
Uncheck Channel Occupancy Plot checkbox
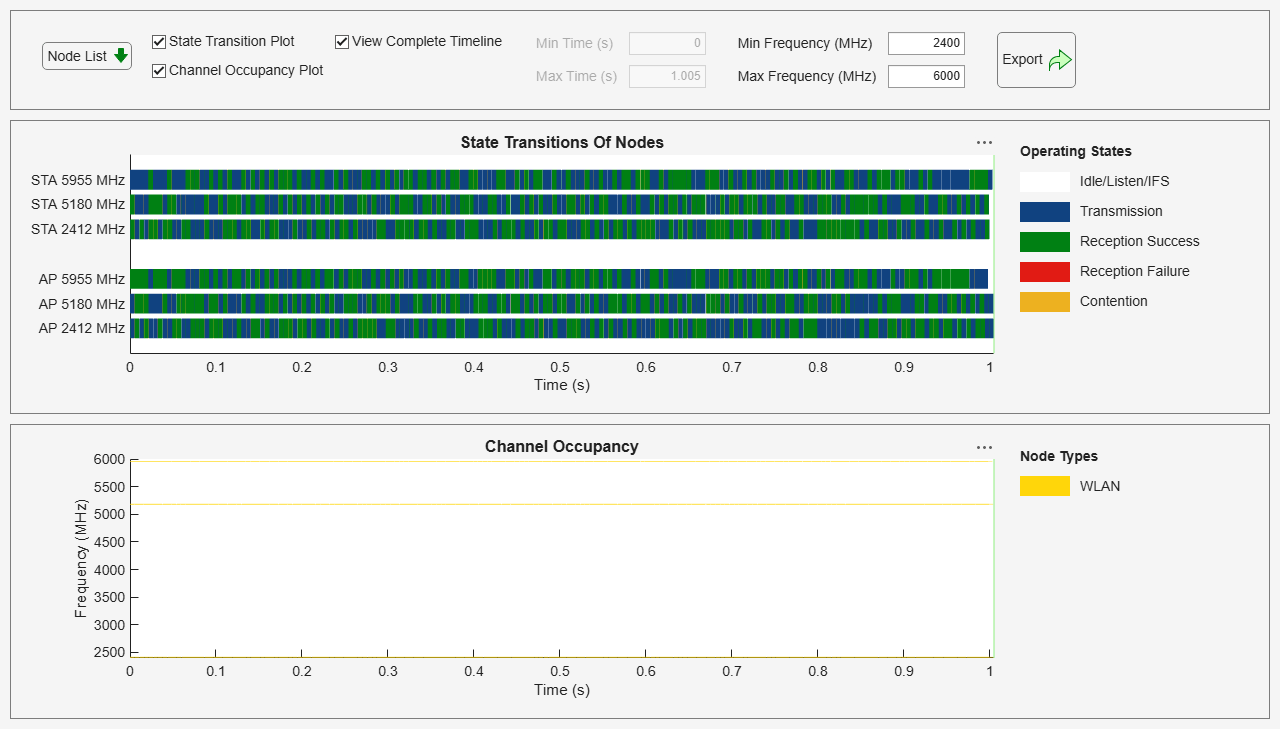(x=159, y=71)
